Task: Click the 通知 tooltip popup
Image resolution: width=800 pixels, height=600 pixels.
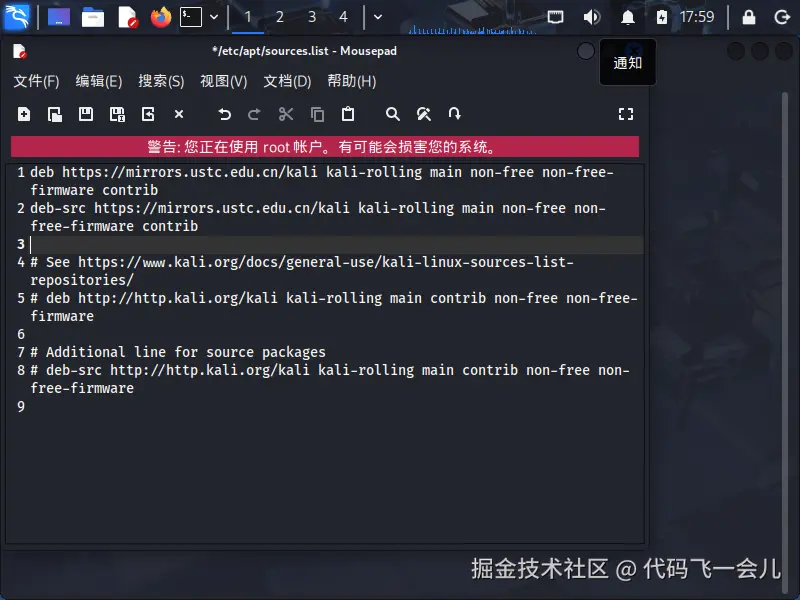Action: (x=628, y=63)
